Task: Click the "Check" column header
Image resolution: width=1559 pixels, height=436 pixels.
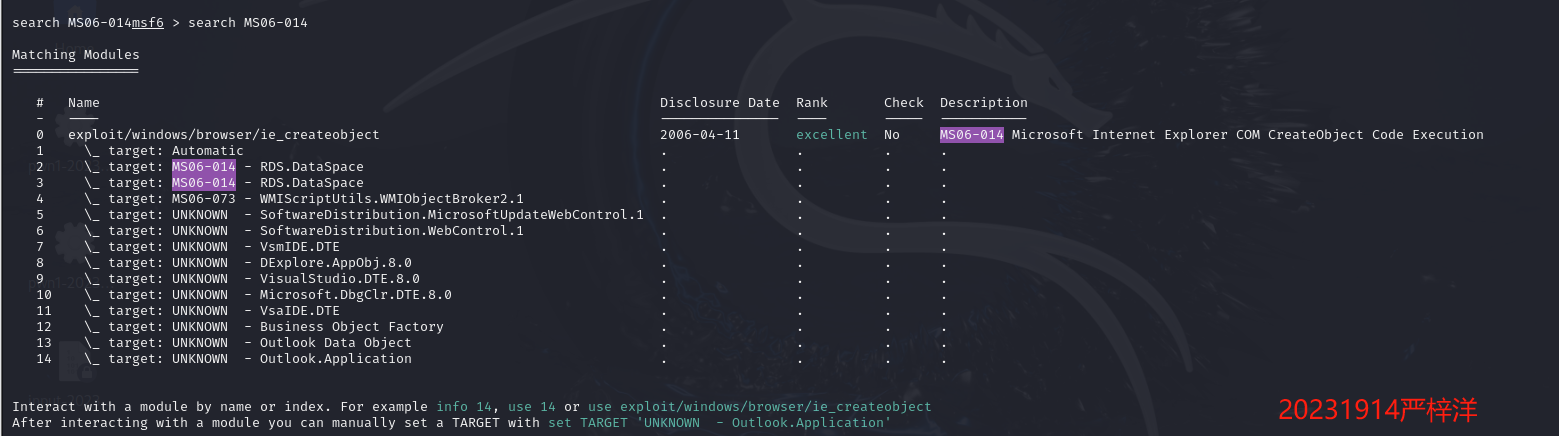Action: 903,103
